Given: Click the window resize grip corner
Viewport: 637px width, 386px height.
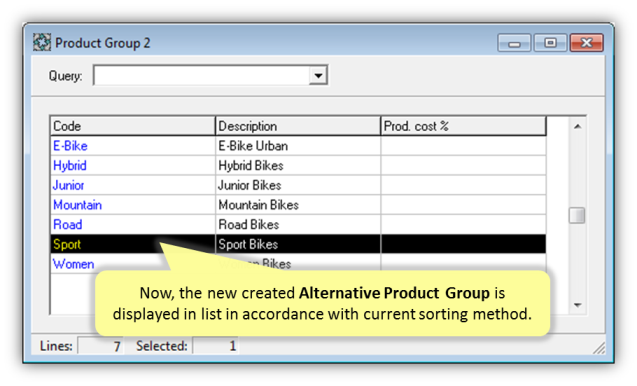Looking at the screenshot, I should [599, 348].
